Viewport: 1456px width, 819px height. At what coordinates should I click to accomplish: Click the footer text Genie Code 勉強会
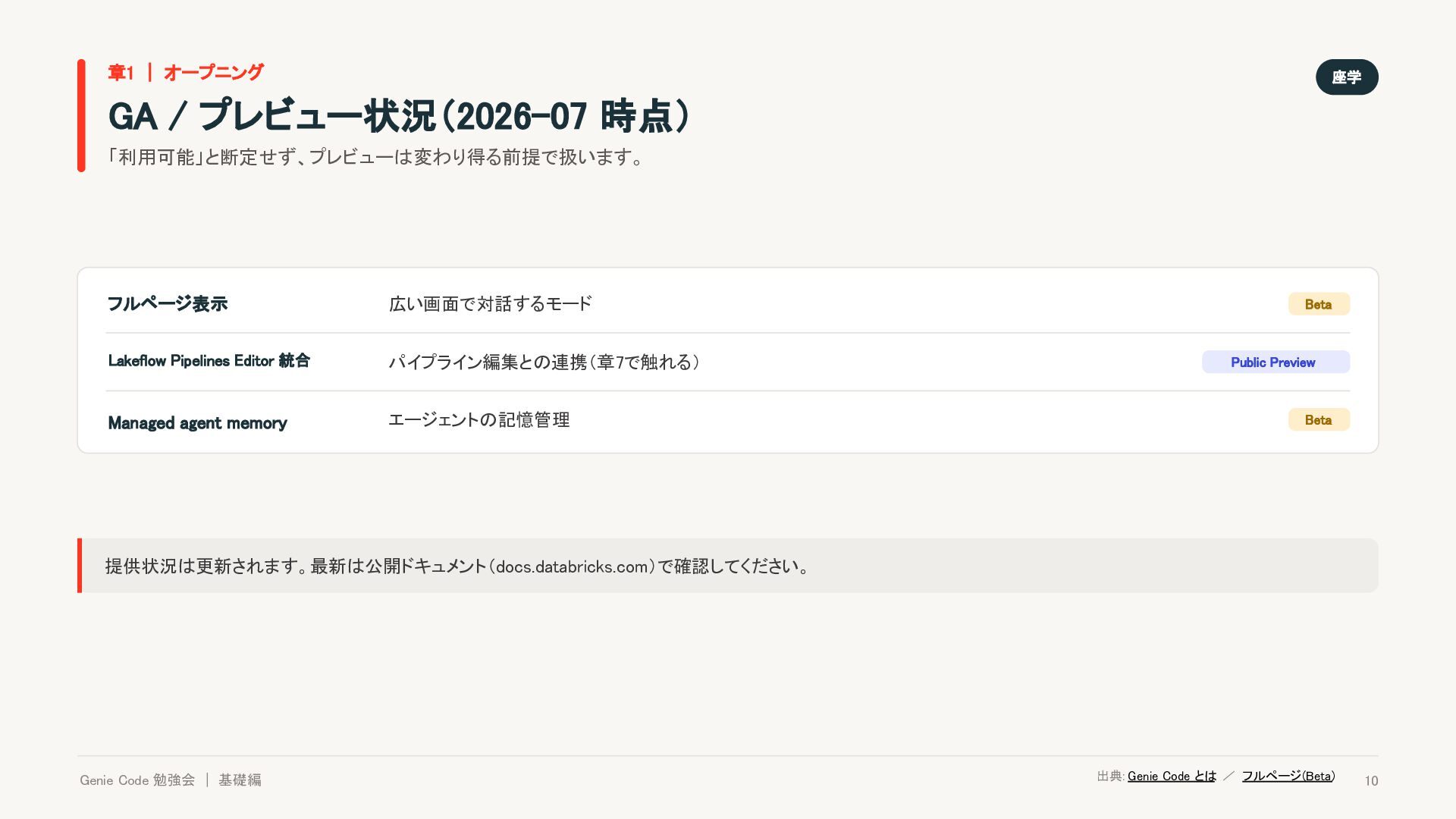click(x=137, y=780)
